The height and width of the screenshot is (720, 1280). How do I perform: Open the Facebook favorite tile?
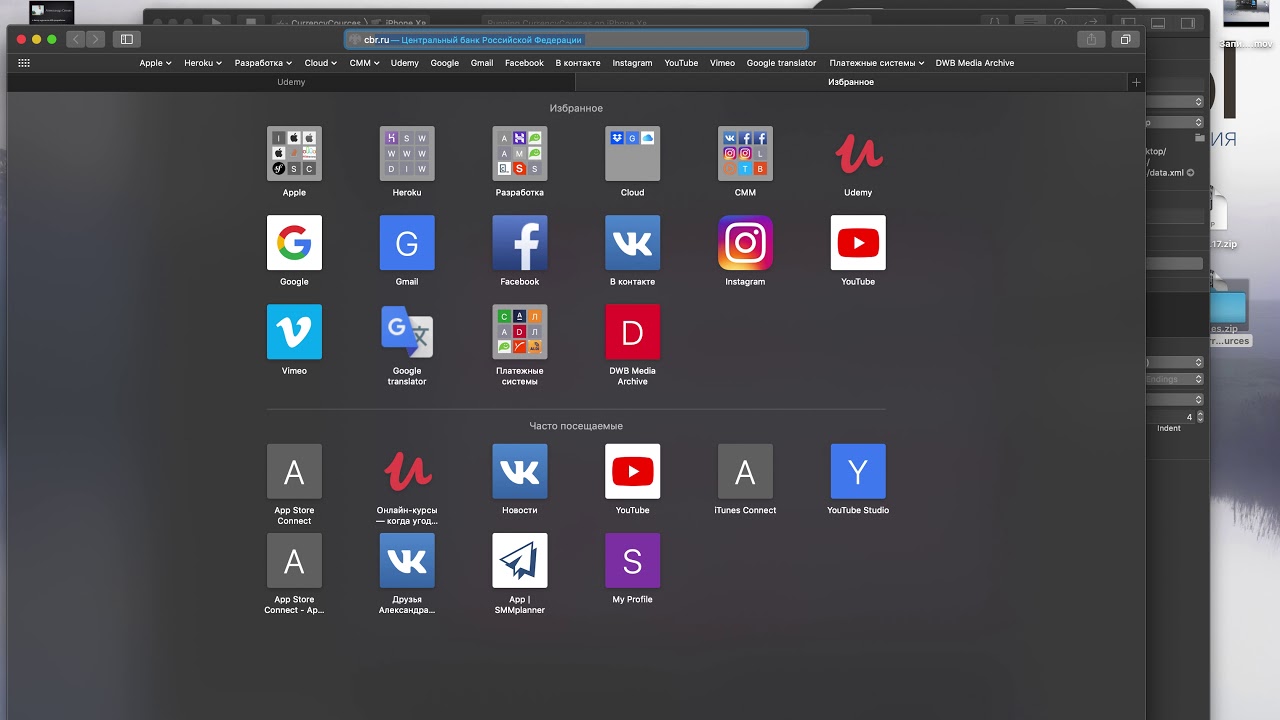click(x=520, y=242)
